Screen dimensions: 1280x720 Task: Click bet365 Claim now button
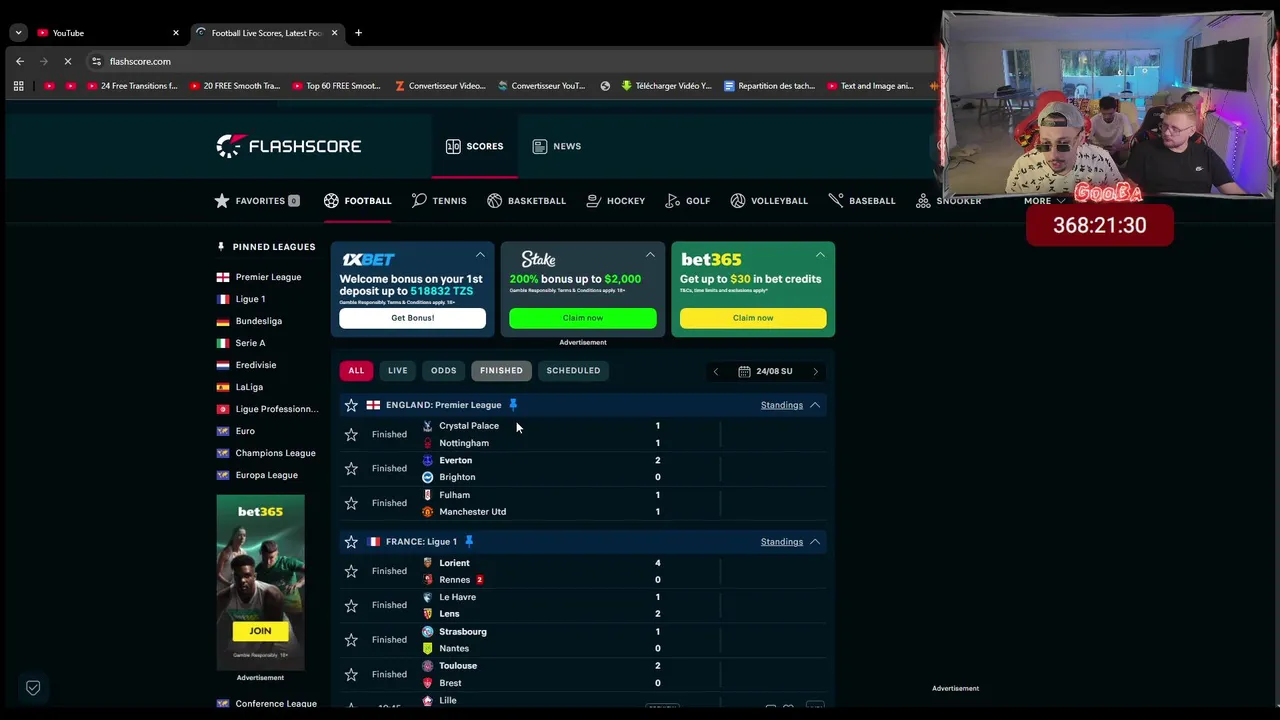[x=753, y=318]
